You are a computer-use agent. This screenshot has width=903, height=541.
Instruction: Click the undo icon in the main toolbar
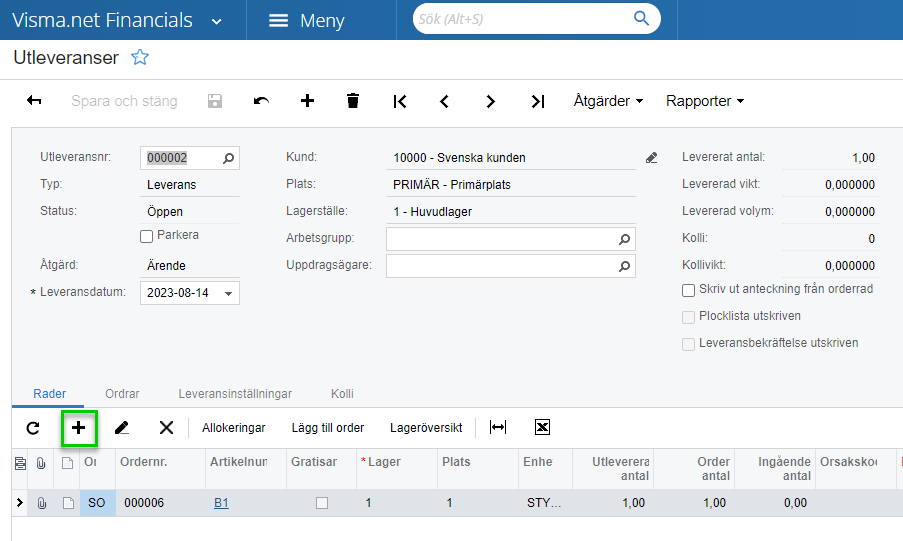tap(261, 101)
